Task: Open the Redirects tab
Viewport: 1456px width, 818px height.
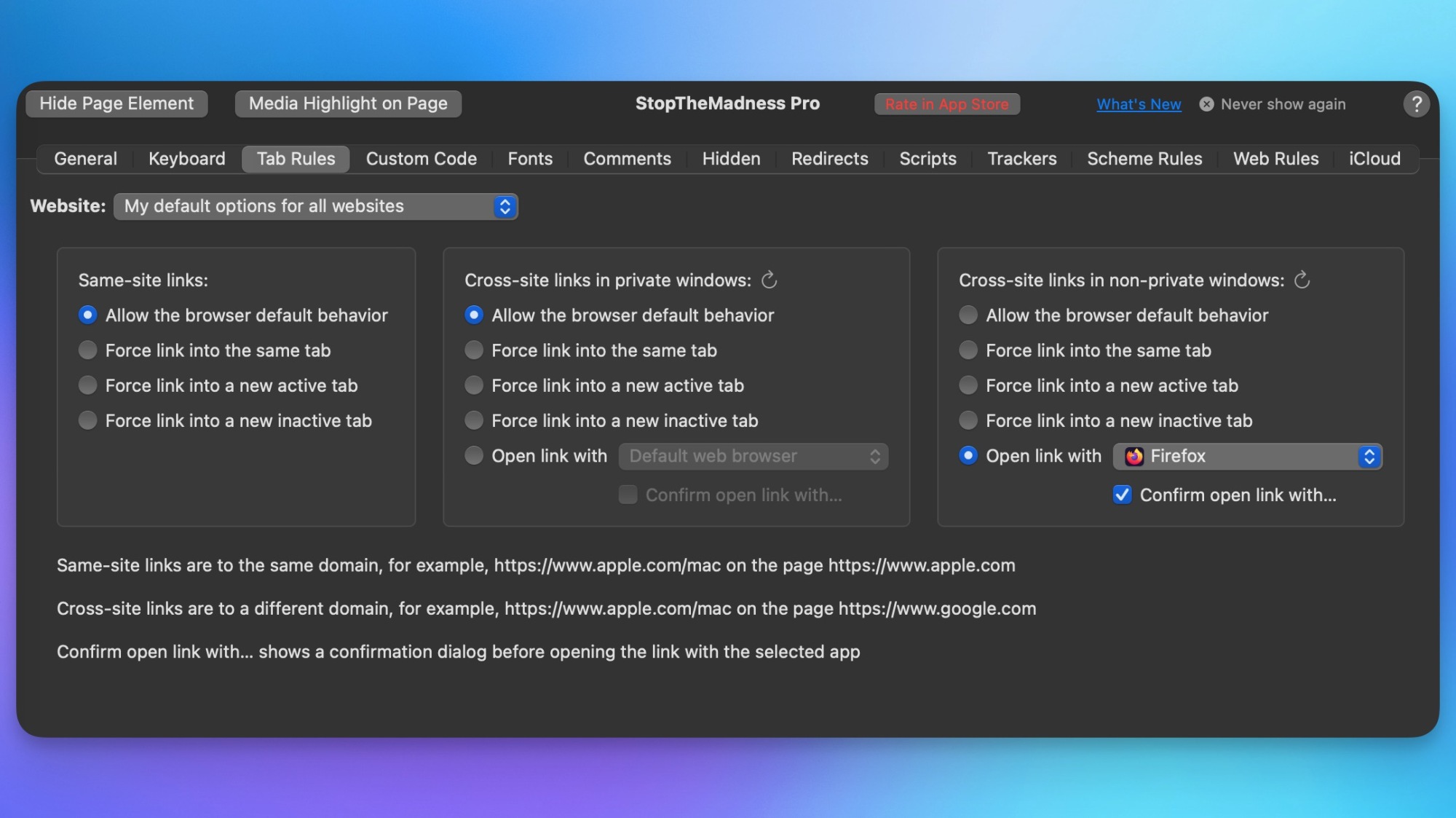Action: (x=829, y=159)
